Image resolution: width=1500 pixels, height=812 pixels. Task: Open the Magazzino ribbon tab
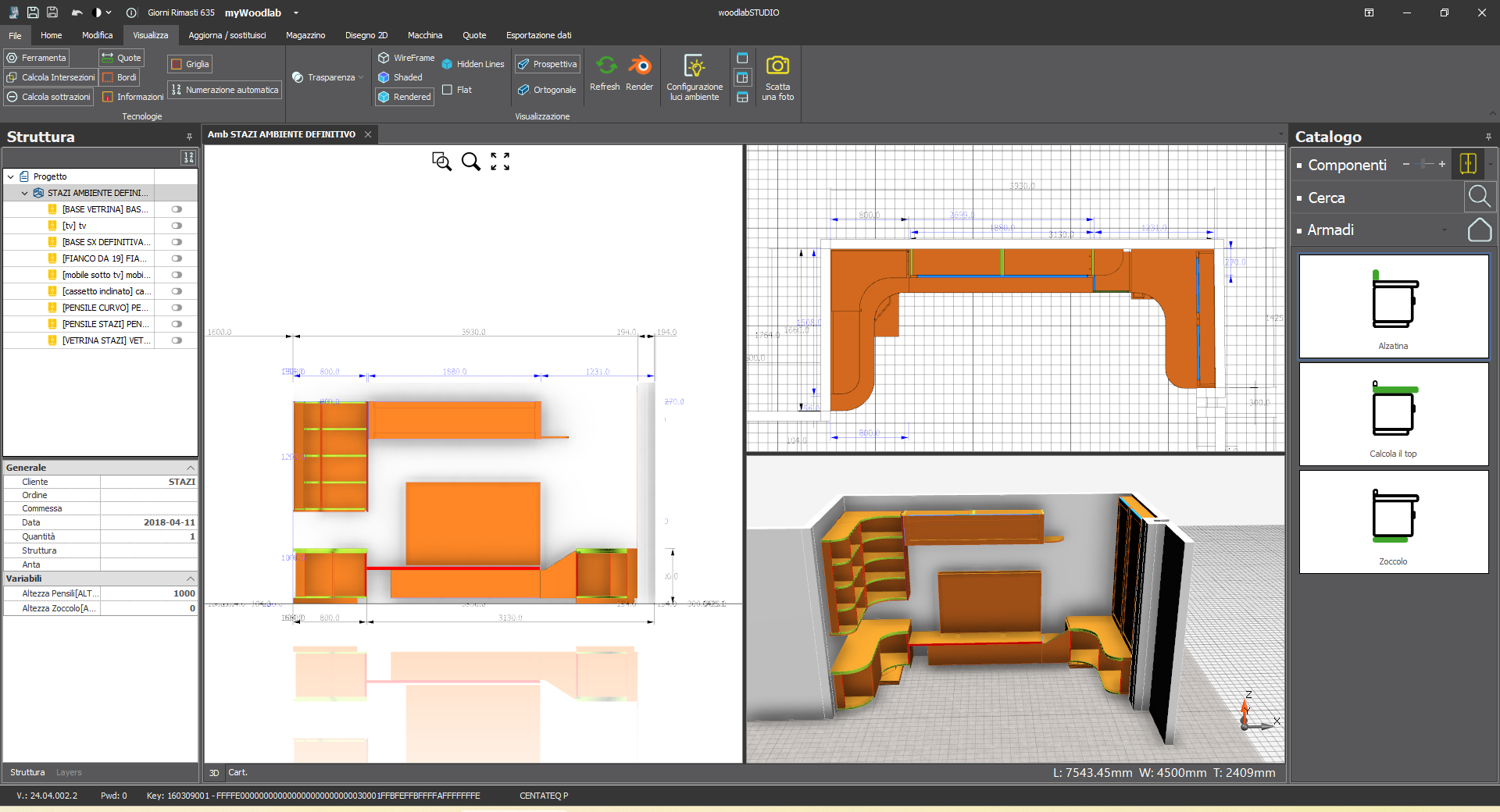click(305, 35)
